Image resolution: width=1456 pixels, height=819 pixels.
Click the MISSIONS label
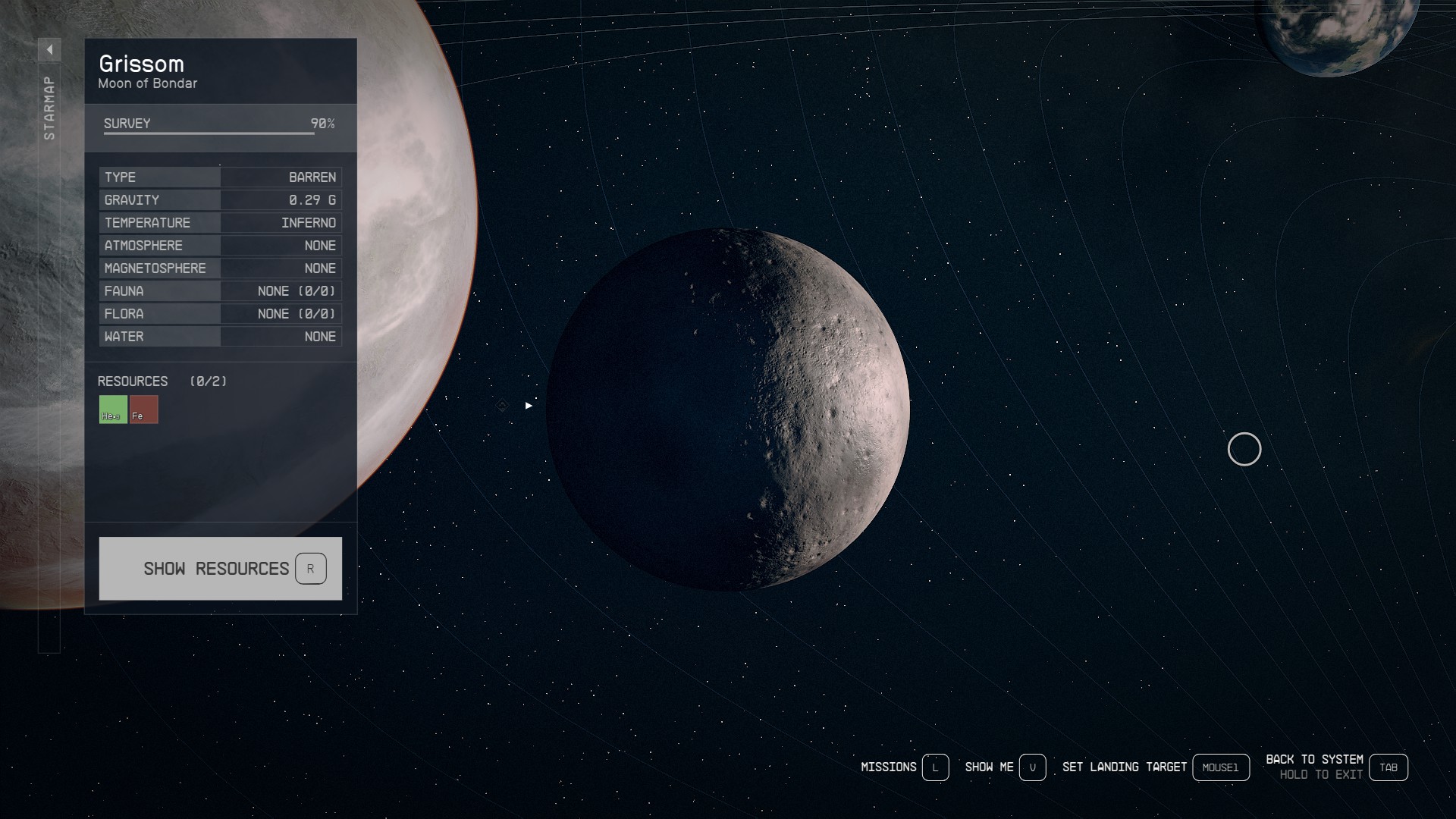(x=889, y=767)
